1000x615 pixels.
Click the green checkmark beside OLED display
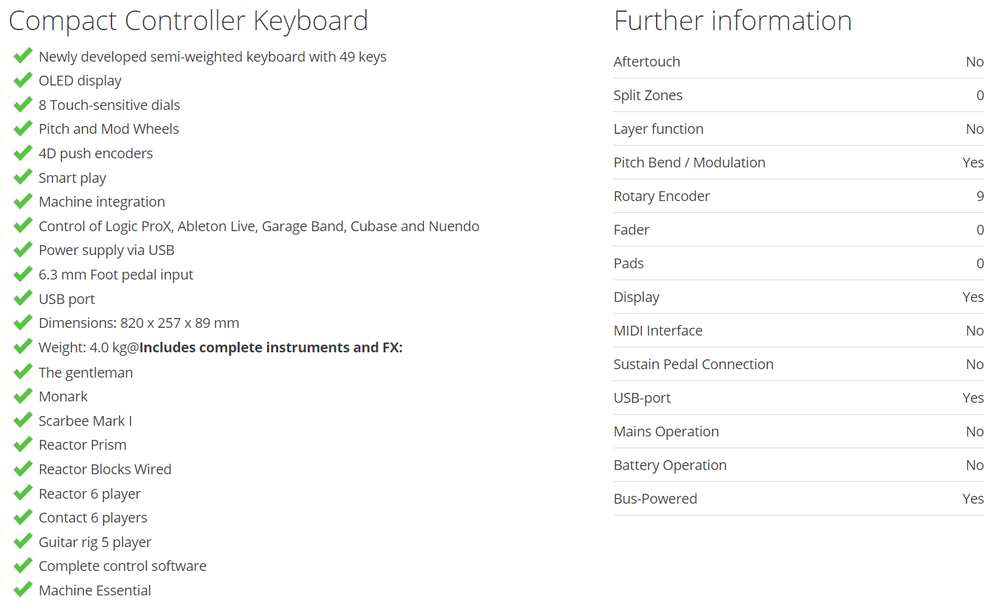[x=22, y=80]
